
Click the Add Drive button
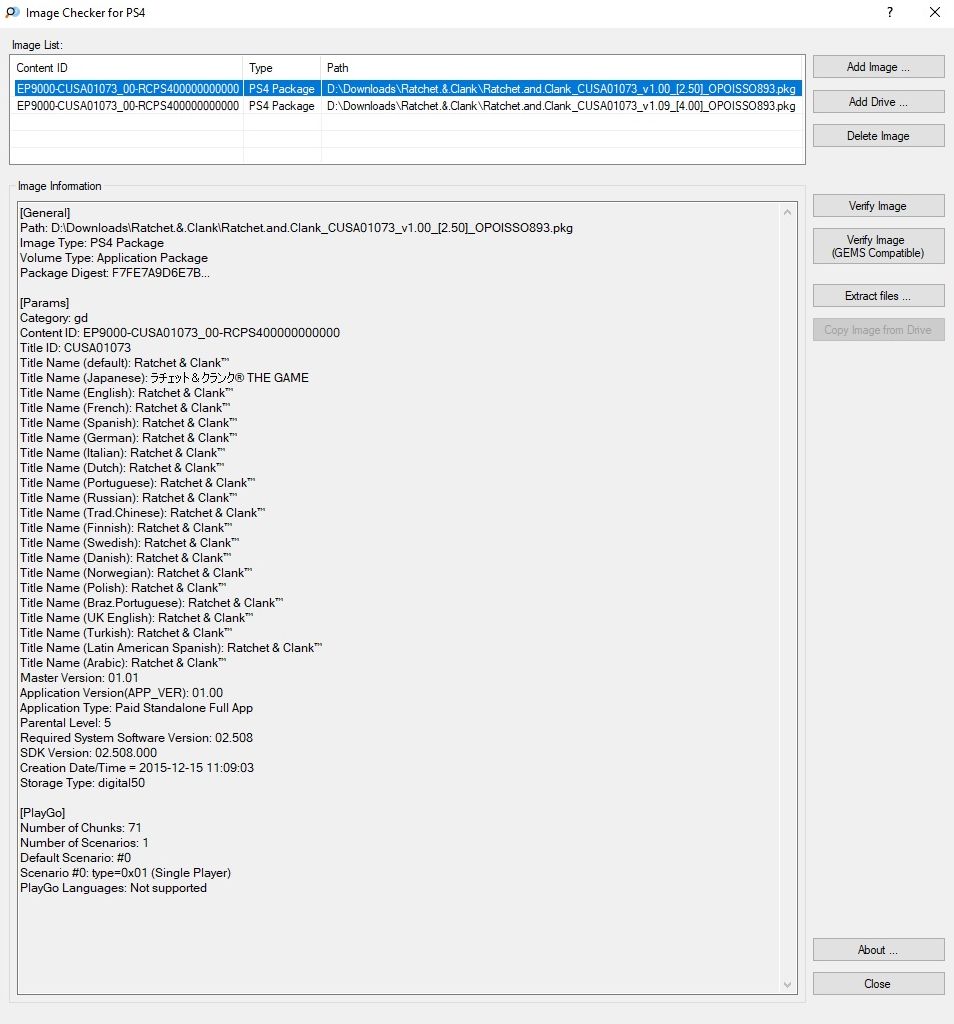coord(878,101)
